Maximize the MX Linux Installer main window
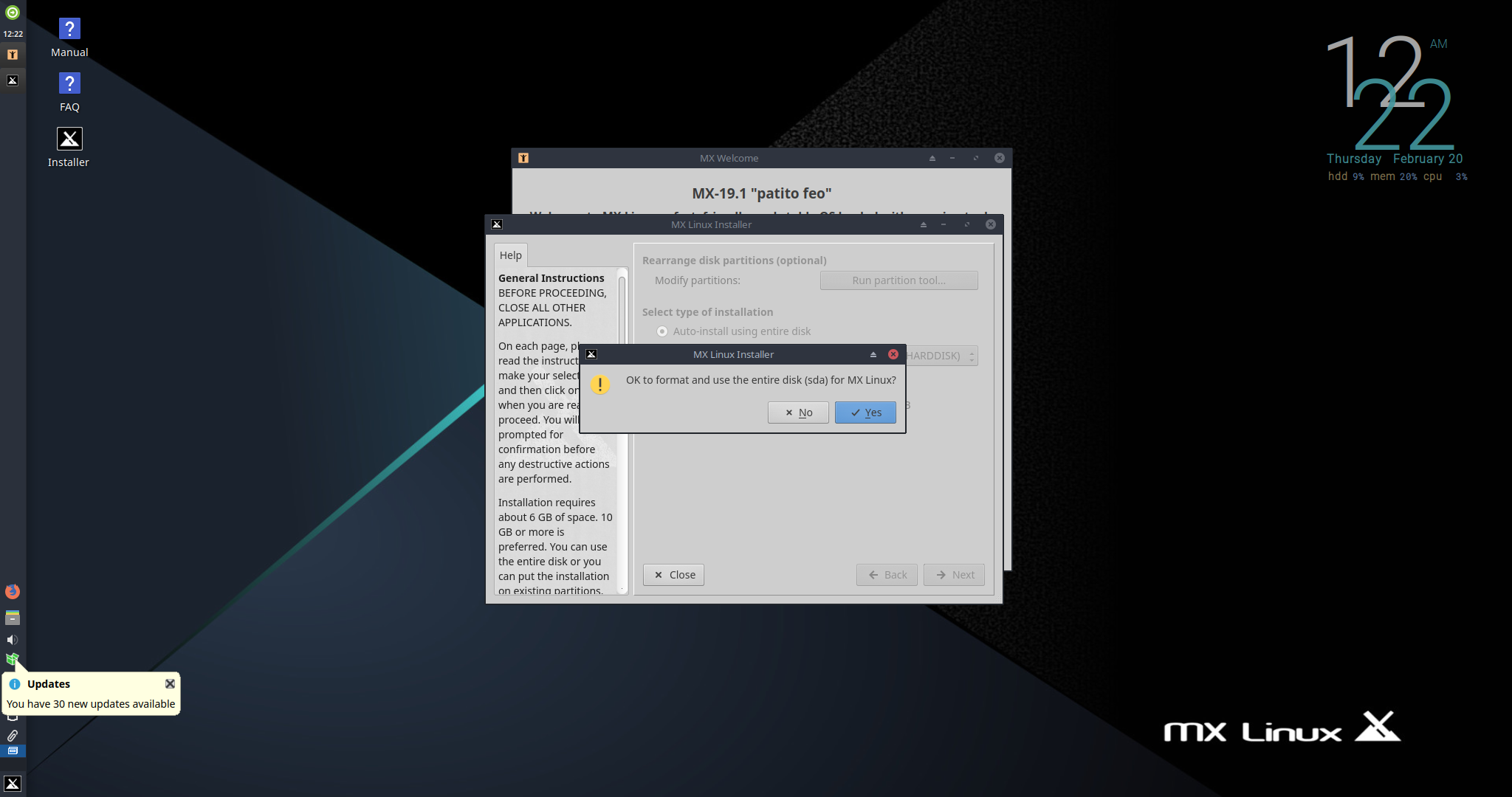Screen dimensions: 1512x797 coord(967,224)
